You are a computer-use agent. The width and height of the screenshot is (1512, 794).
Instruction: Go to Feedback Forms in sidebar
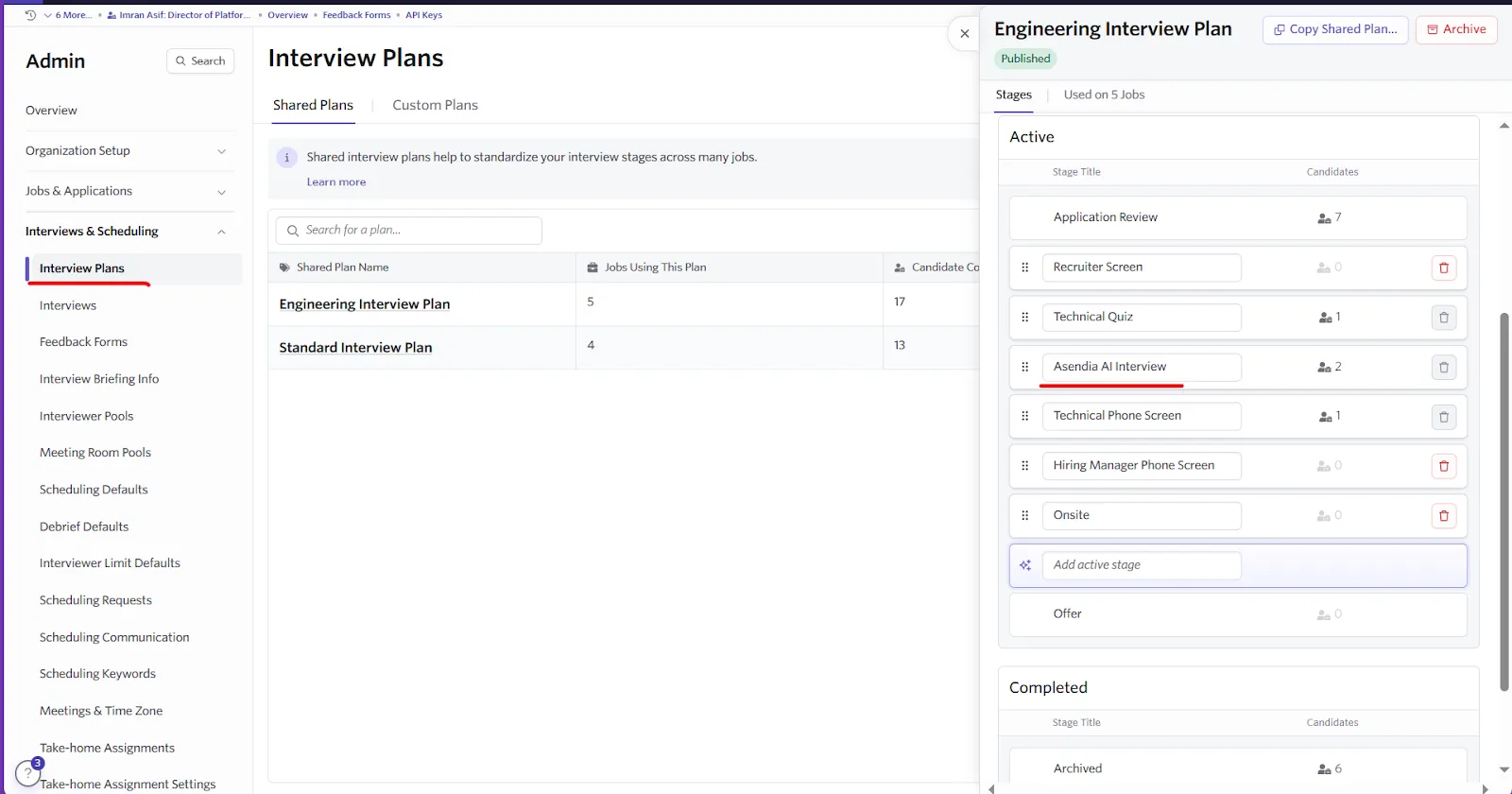click(83, 342)
